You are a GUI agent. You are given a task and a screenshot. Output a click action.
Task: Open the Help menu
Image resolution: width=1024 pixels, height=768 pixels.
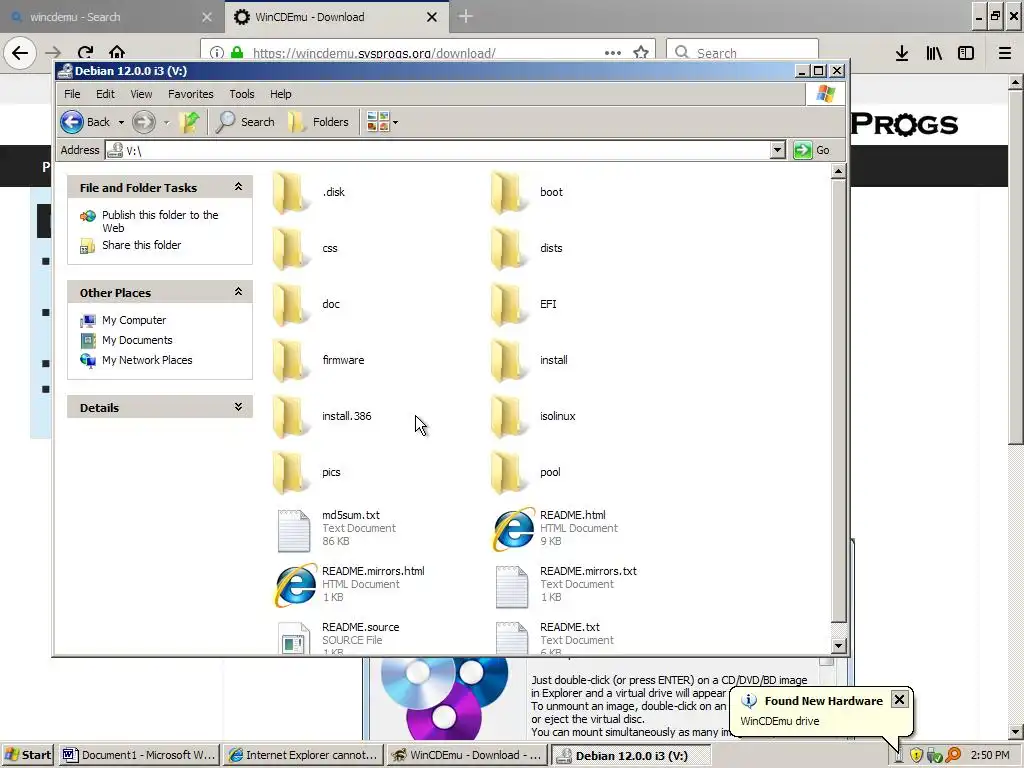(281, 94)
